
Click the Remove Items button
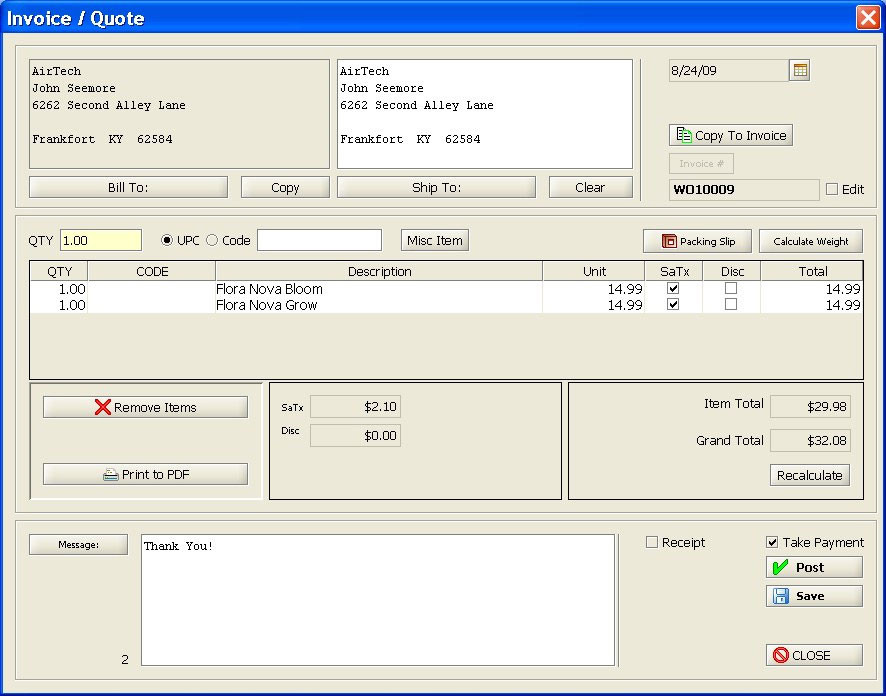[145, 407]
